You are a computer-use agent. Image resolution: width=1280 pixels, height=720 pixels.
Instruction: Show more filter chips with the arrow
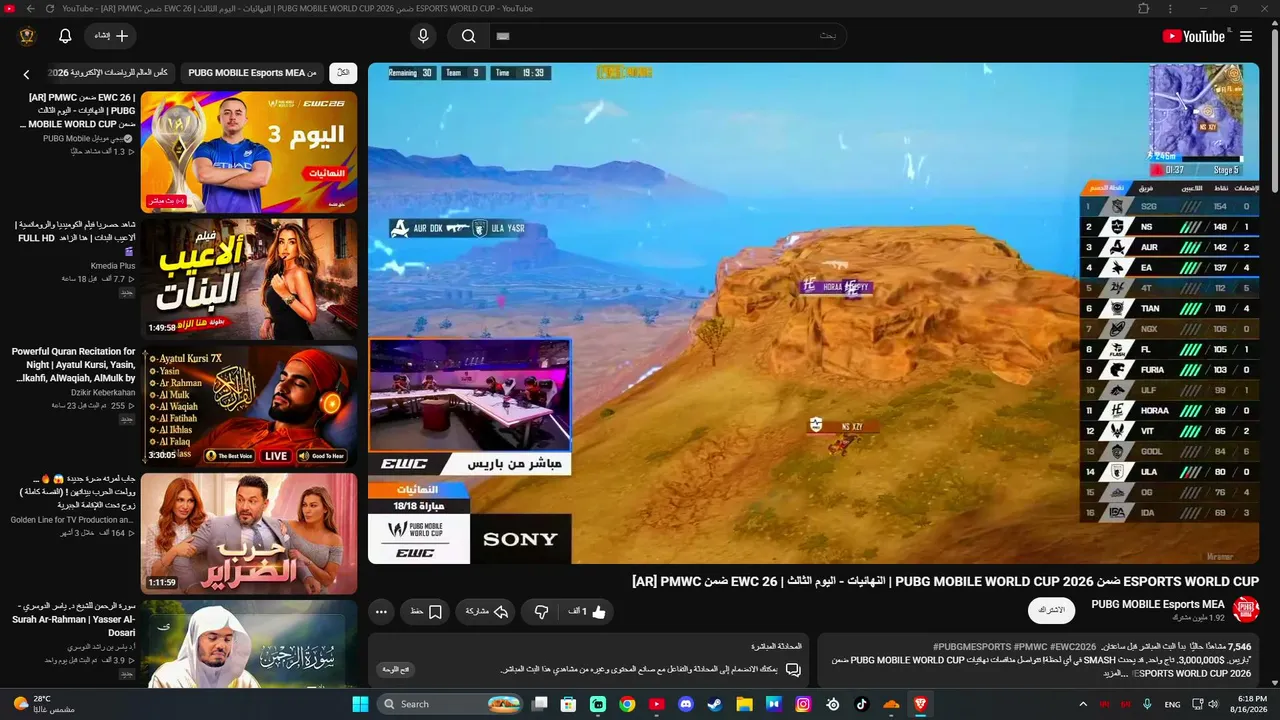pyautogui.click(x=27, y=74)
